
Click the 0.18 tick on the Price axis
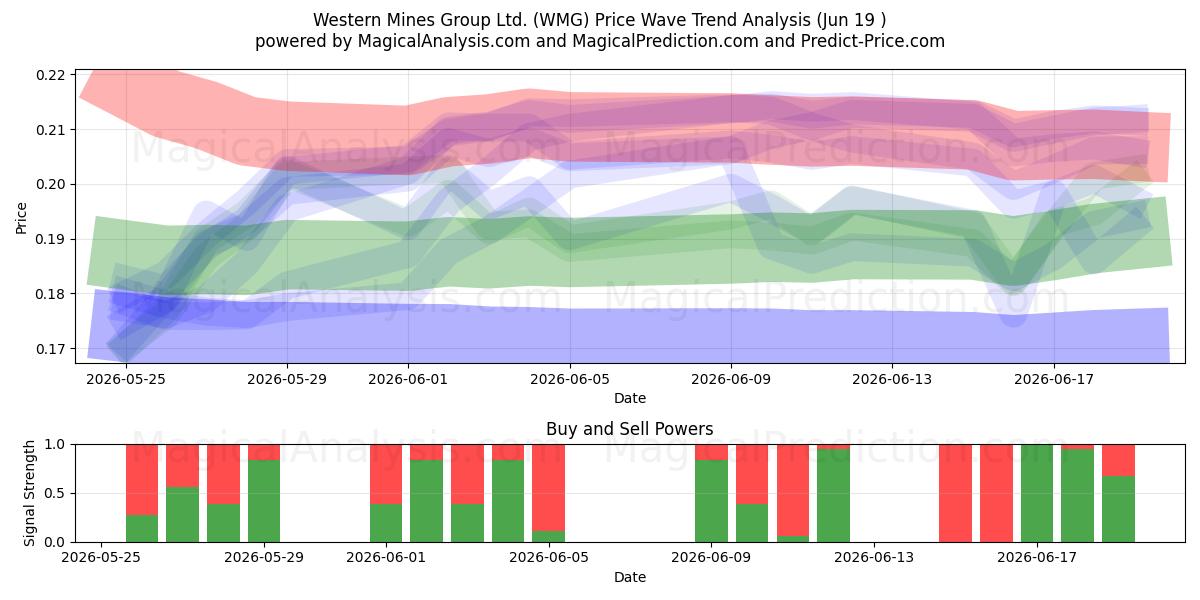[50, 294]
